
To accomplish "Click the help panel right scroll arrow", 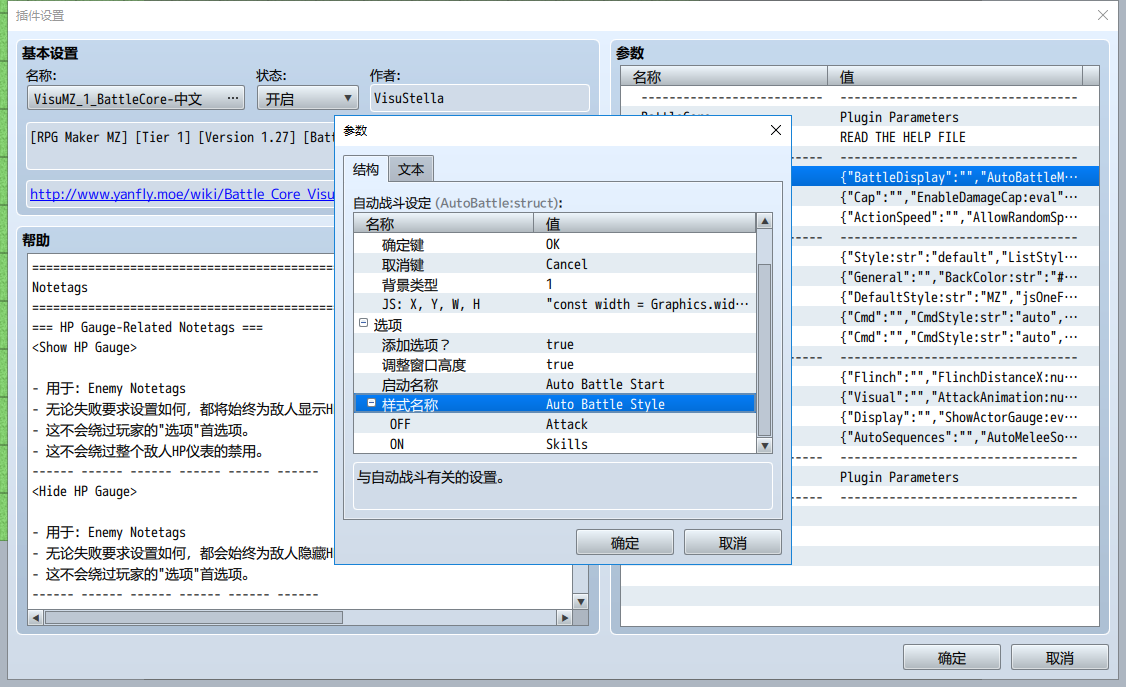I will (565, 617).
